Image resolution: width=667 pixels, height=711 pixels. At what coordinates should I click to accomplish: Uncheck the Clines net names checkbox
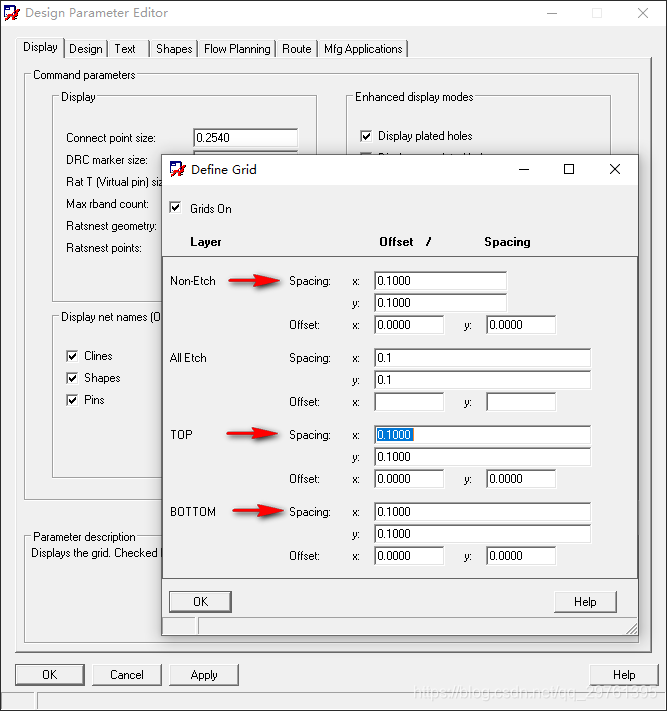point(72,356)
